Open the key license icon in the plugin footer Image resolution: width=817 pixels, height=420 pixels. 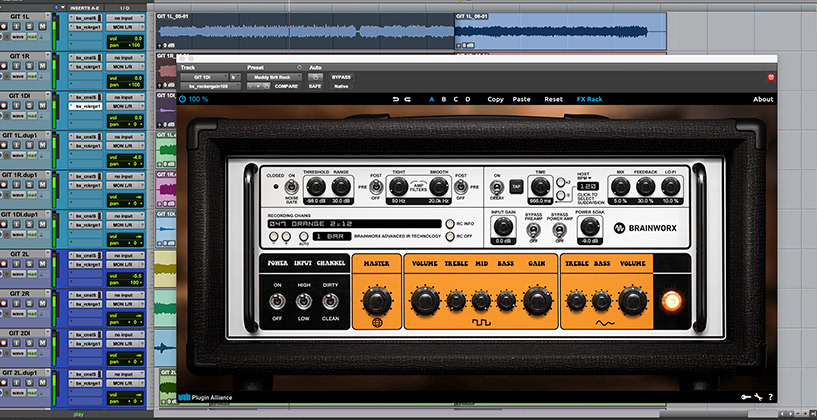[x=746, y=397]
